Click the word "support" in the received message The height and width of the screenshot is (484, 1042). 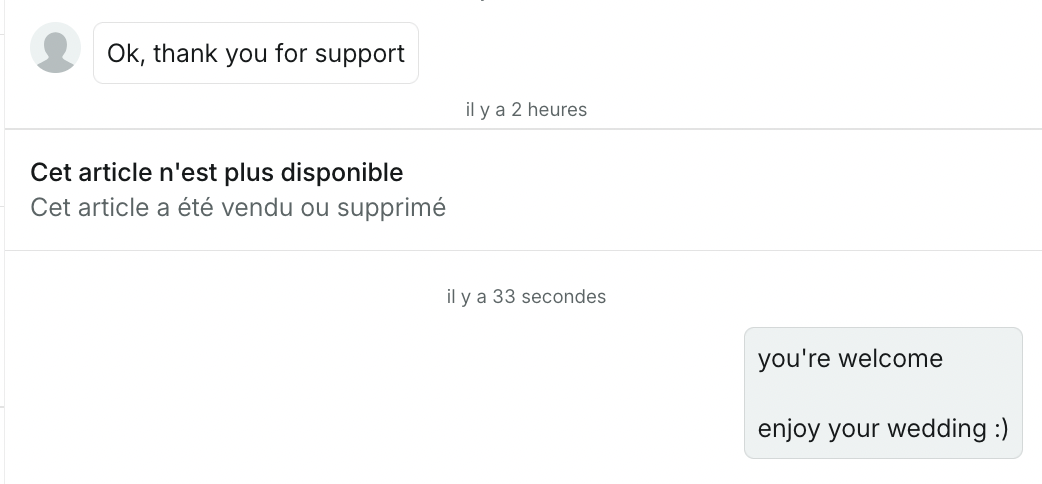point(360,53)
